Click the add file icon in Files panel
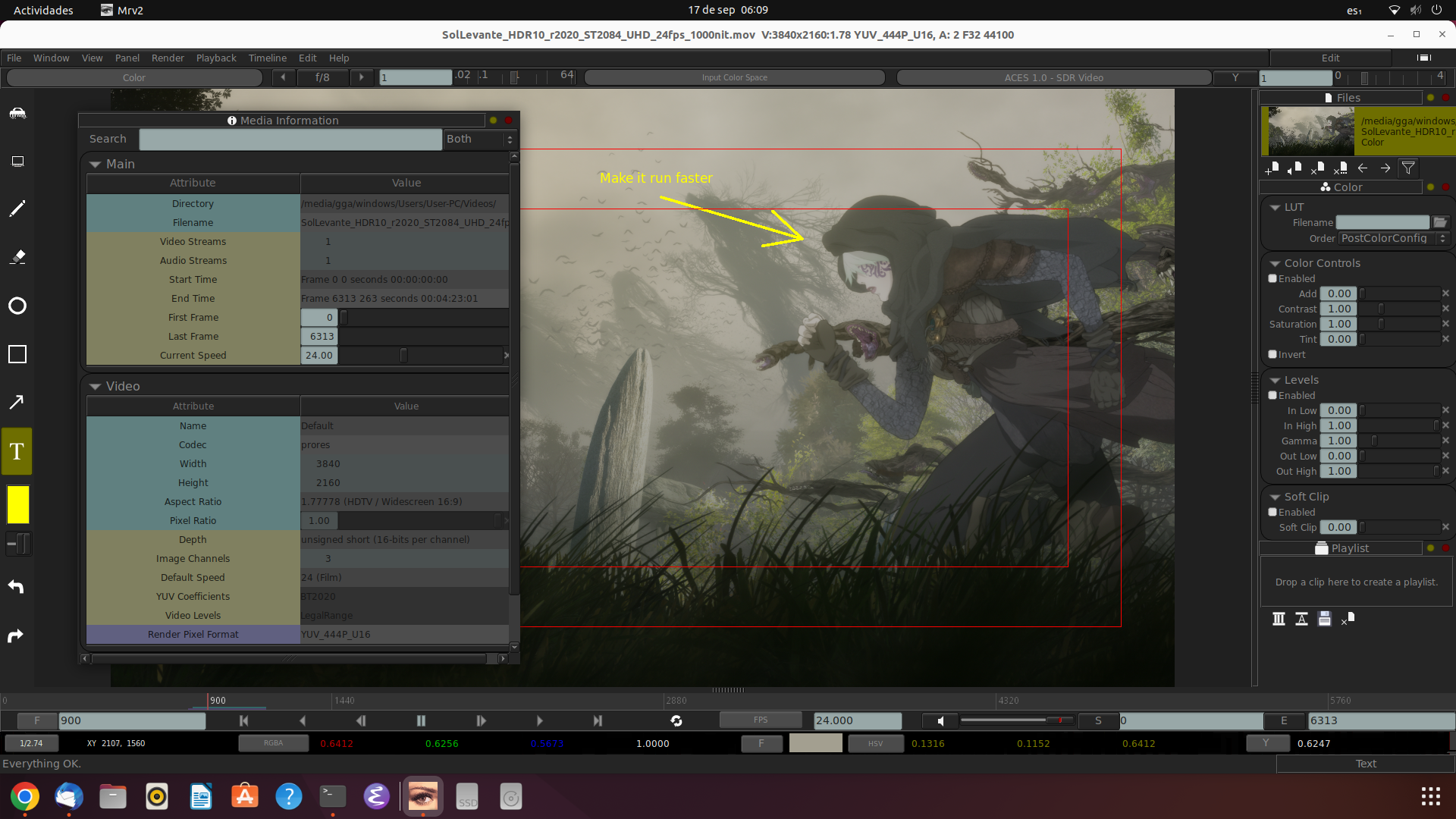Viewport: 1456px width, 819px height. click(1272, 168)
